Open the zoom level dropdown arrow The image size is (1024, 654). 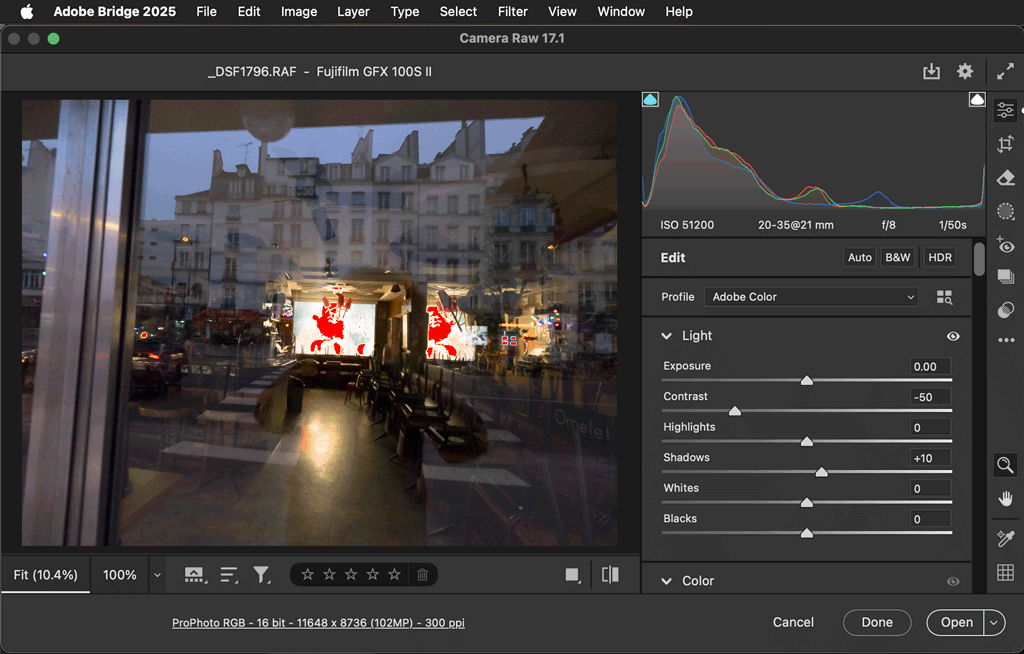tap(157, 575)
